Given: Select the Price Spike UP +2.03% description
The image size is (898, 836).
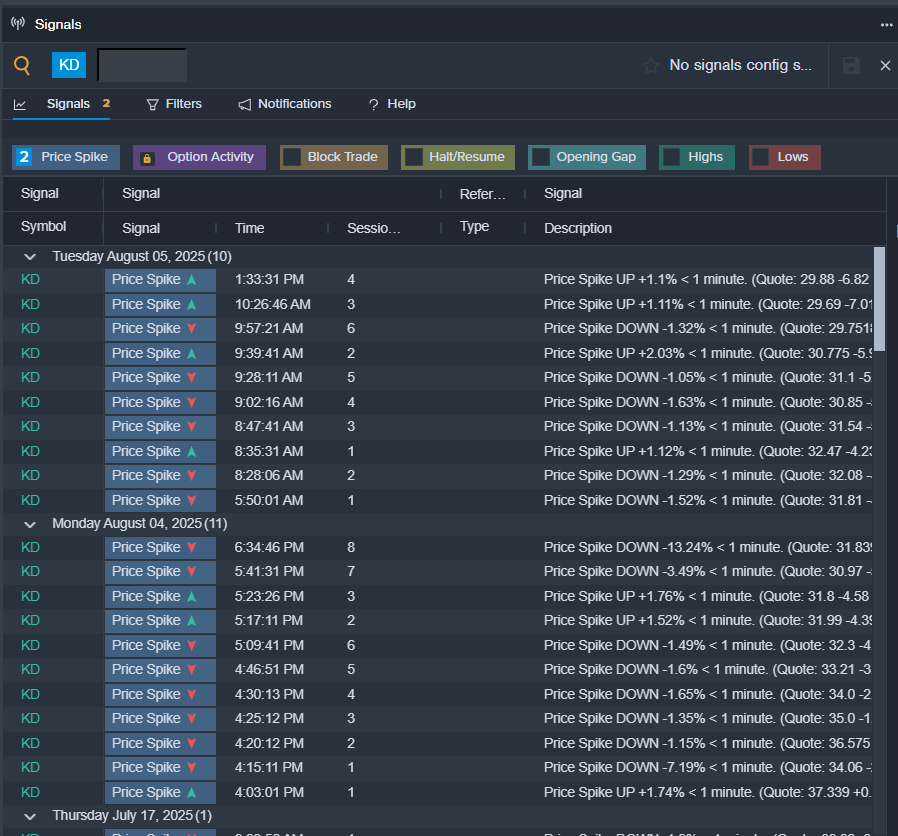Looking at the screenshot, I should pyautogui.click(x=708, y=353).
